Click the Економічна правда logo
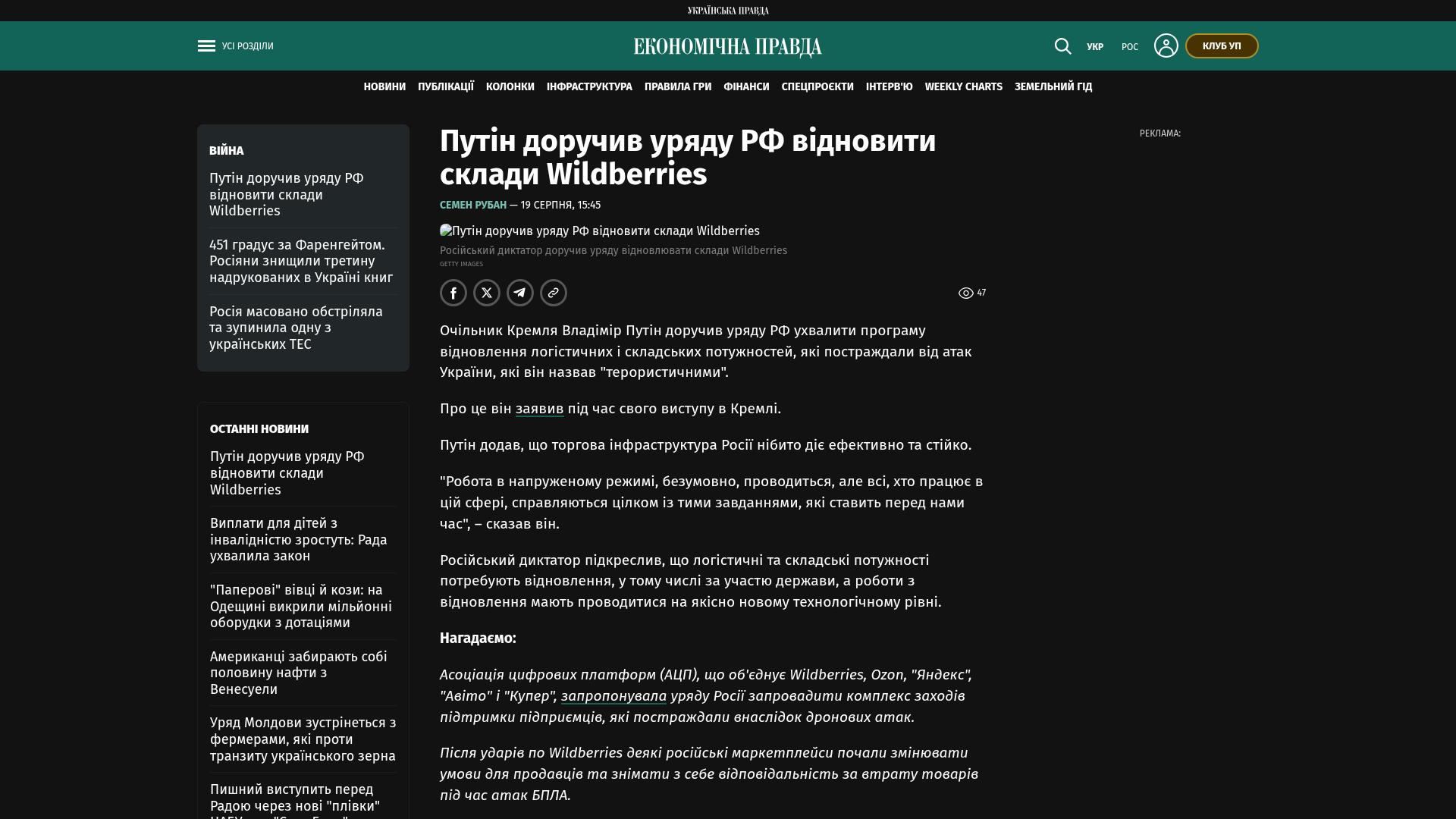1456x819 pixels. [728, 47]
